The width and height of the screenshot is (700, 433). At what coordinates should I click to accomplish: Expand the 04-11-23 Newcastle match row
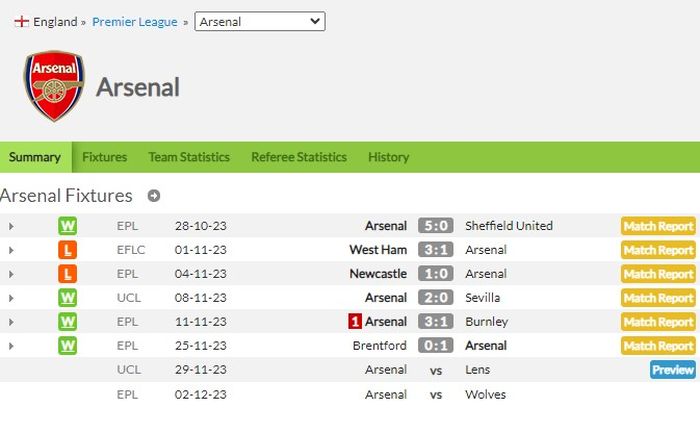[11, 274]
